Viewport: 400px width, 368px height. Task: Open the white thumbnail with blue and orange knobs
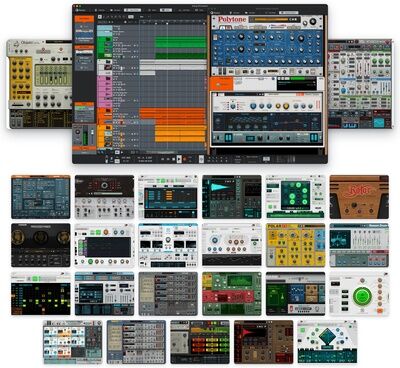coord(232,245)
